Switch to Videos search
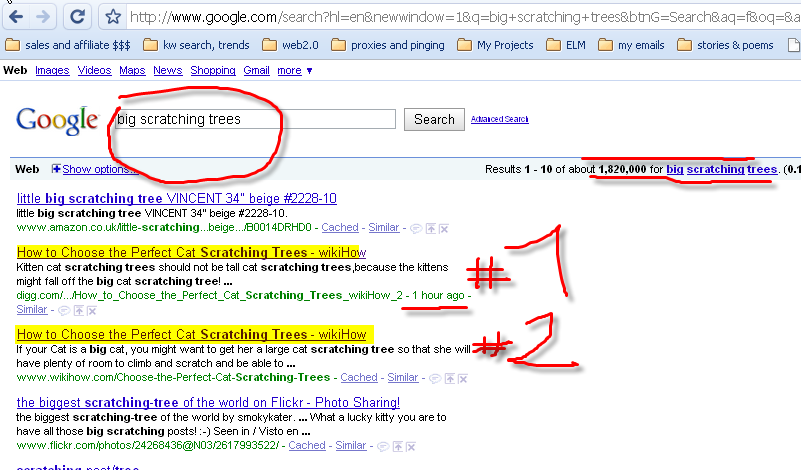This screenshot has height=470, width=801. click(x=95, y=70)
